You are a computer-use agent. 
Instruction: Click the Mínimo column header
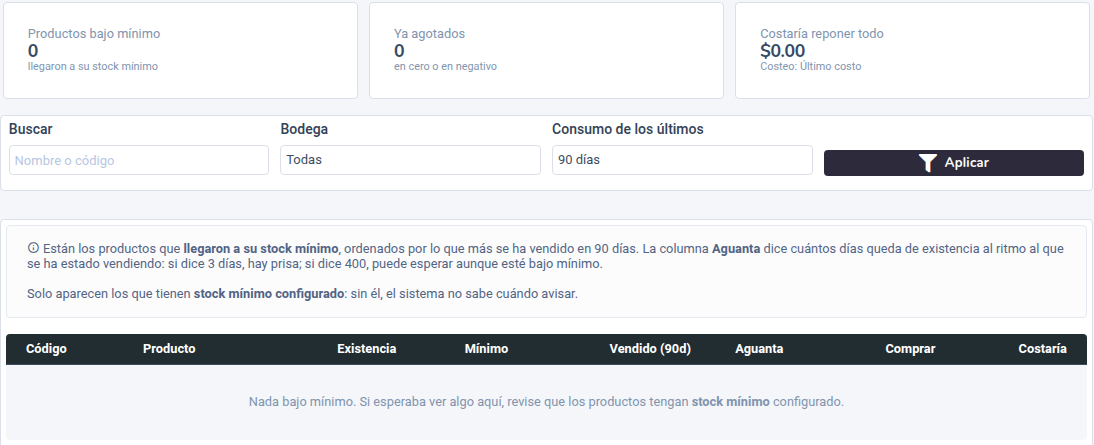[486, 349]
